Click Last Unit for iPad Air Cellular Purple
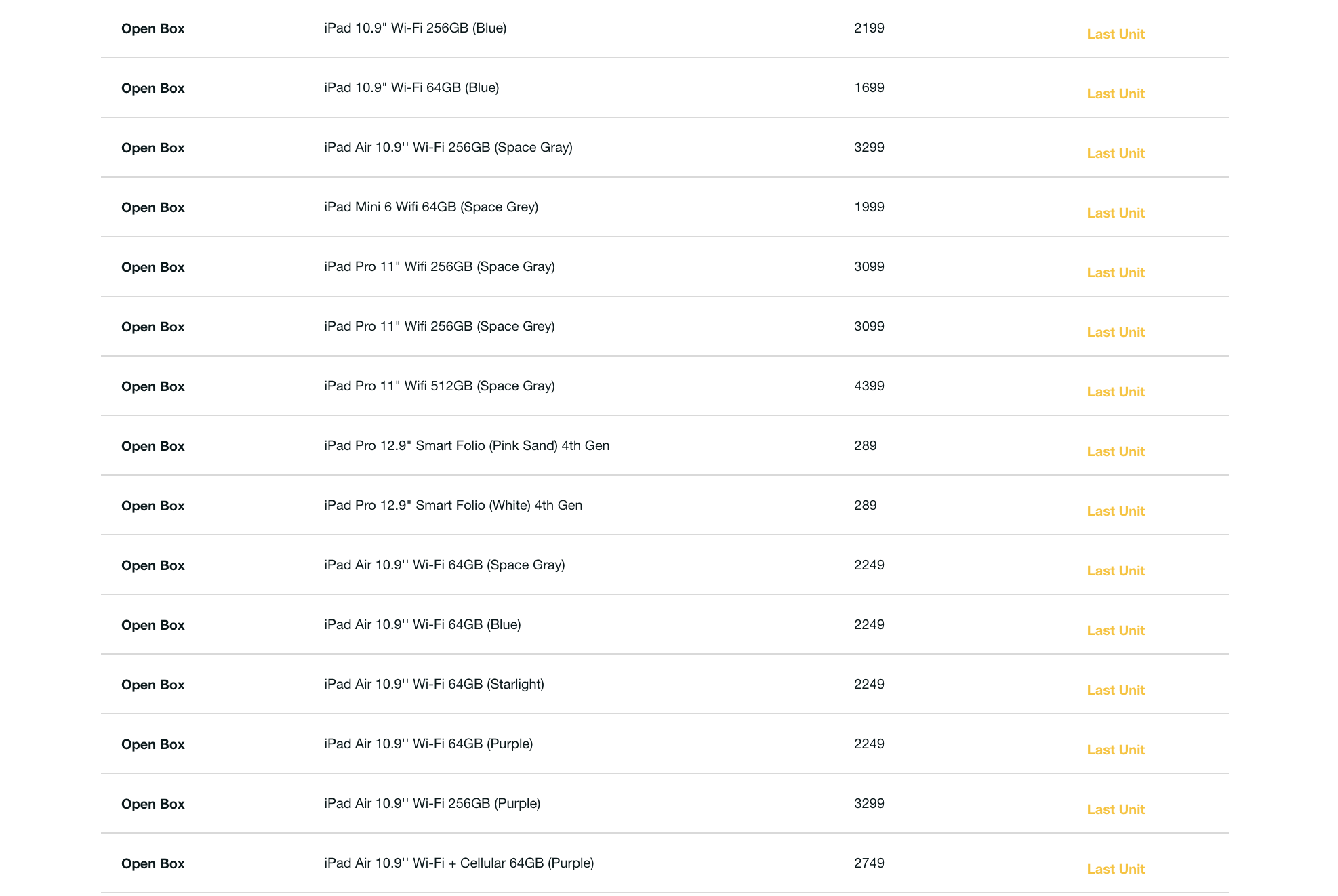 pos(1115,869)
